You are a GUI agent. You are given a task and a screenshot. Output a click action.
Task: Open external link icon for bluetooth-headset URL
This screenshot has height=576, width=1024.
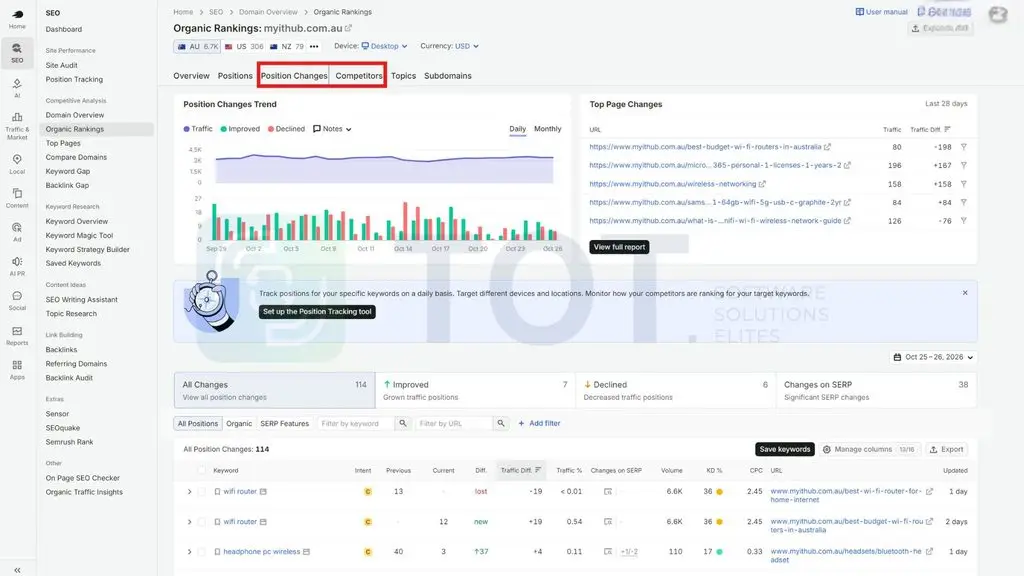click(929, 552)
